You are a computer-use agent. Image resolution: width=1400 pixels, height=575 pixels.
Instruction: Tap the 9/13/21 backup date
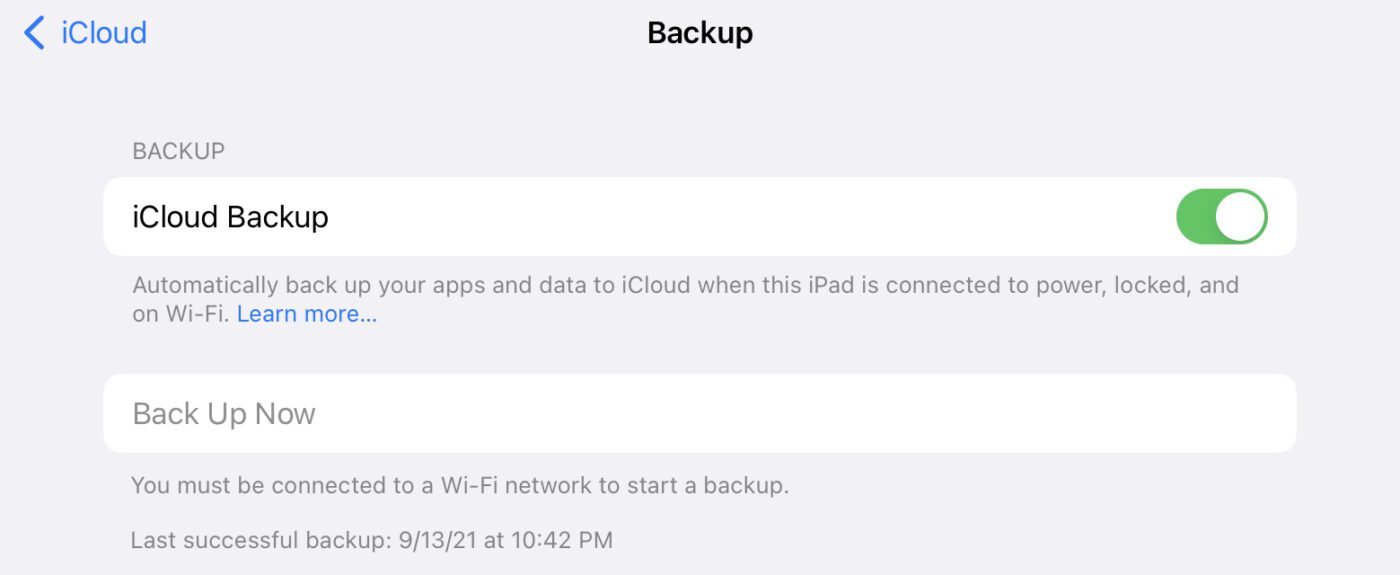[x=435, y=541]
